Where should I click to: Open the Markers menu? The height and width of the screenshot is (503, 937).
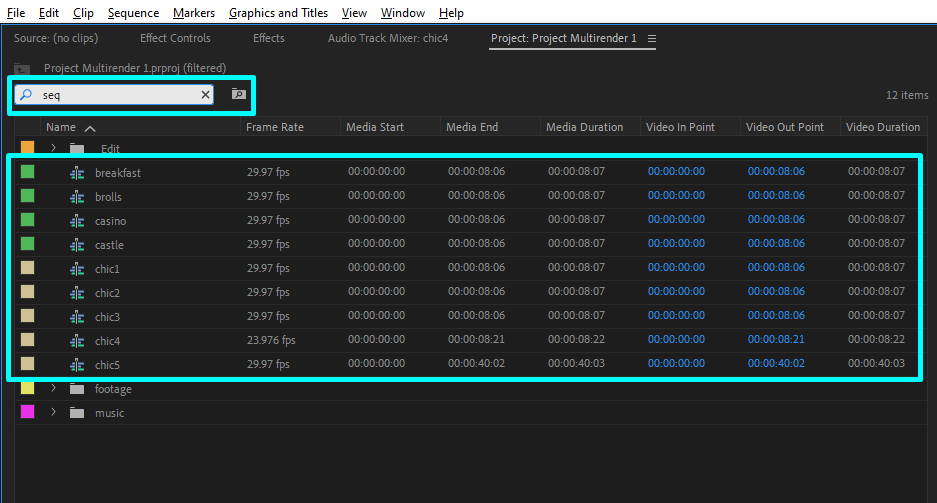click(194, 13)
